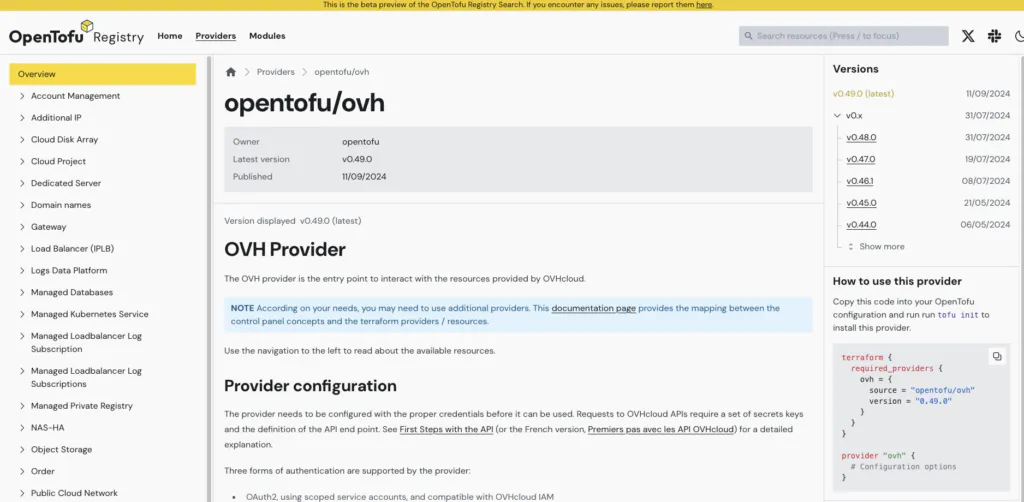
Task: Focus the Search resources field
Action: (x=844, y=36)
